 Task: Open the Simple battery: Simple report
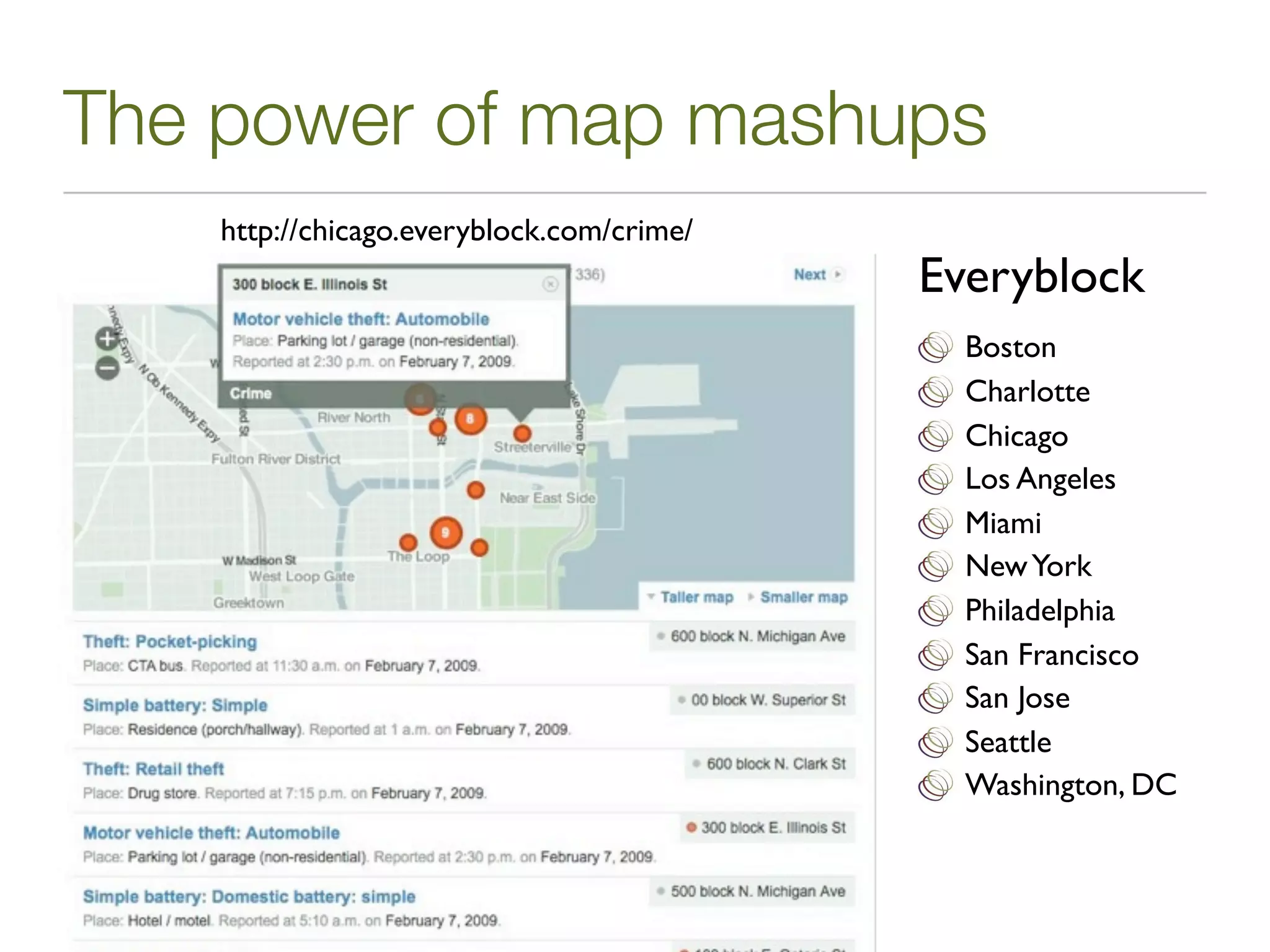[x=175, y=705]
